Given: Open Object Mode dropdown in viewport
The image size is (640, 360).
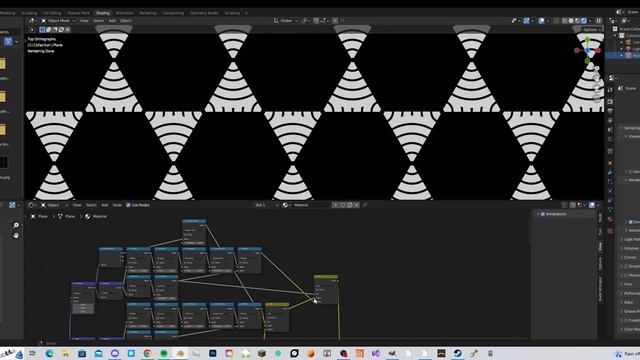Looking at the screenshot, I should click(58, 21).
